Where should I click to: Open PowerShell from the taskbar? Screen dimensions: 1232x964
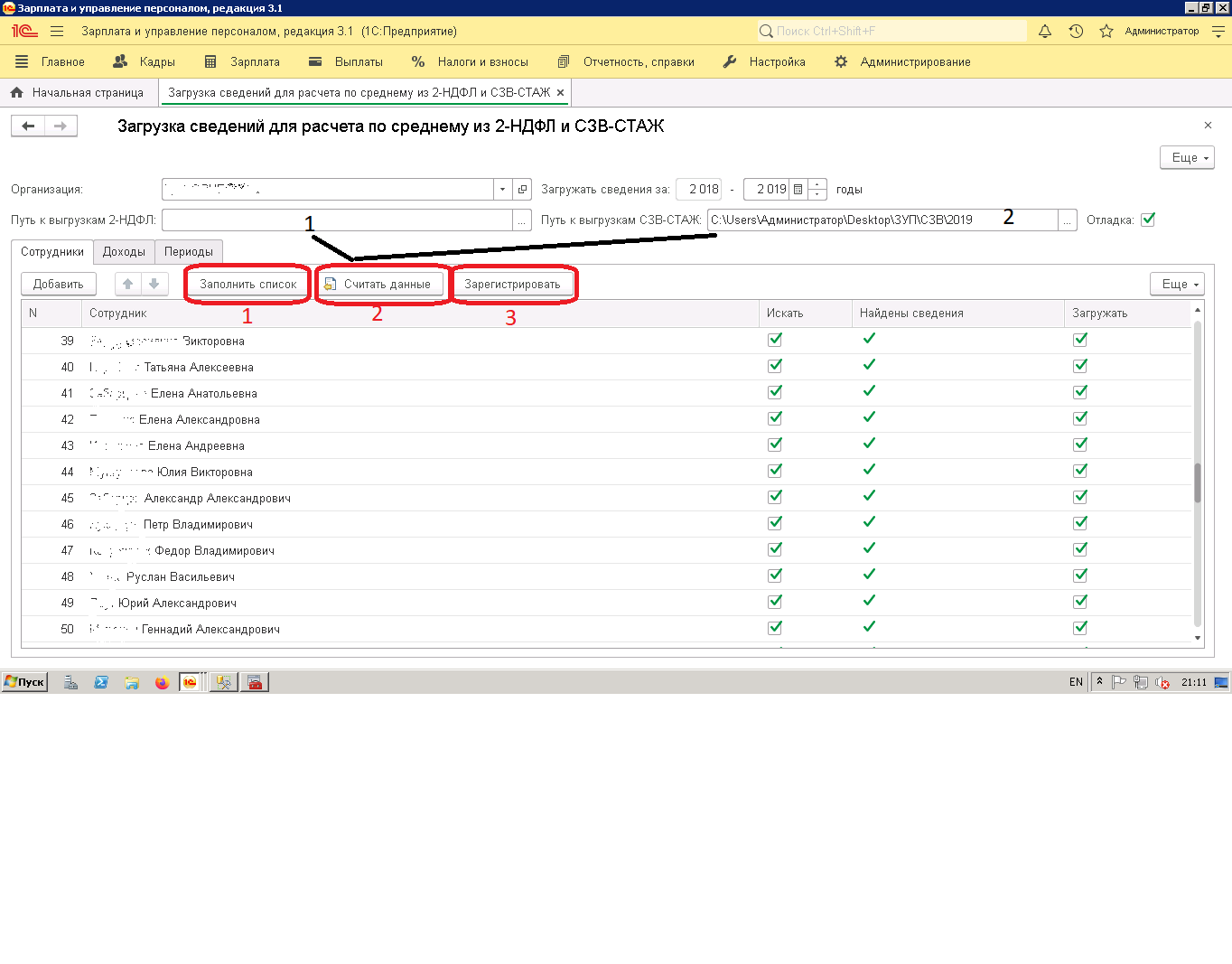101,682
